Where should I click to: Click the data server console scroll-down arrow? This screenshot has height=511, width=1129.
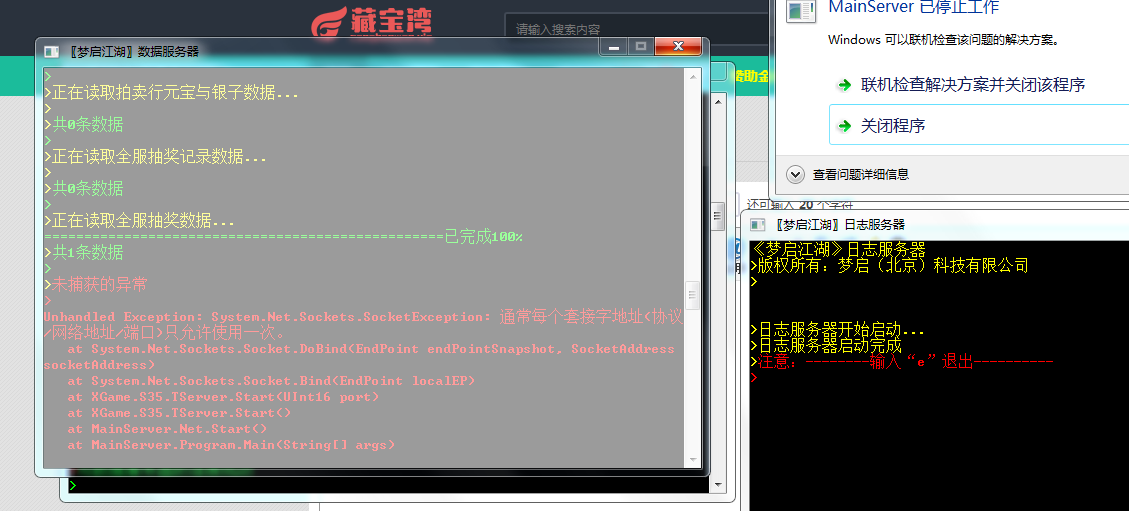pos(694,460)
